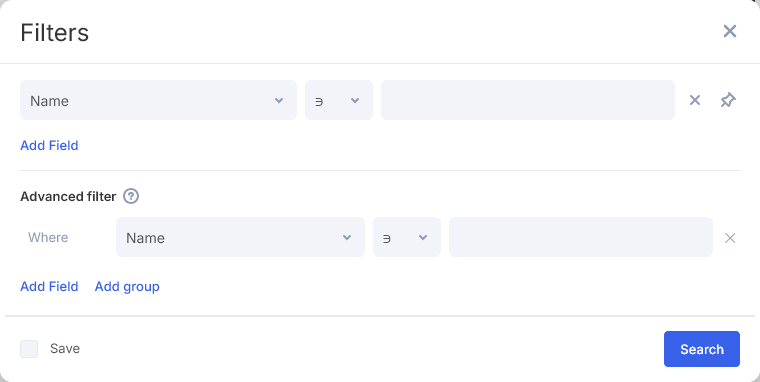Close the Filters dialog
Viewport: 760px width, 382px height.
pyautogui.click(x=729, y=31)
